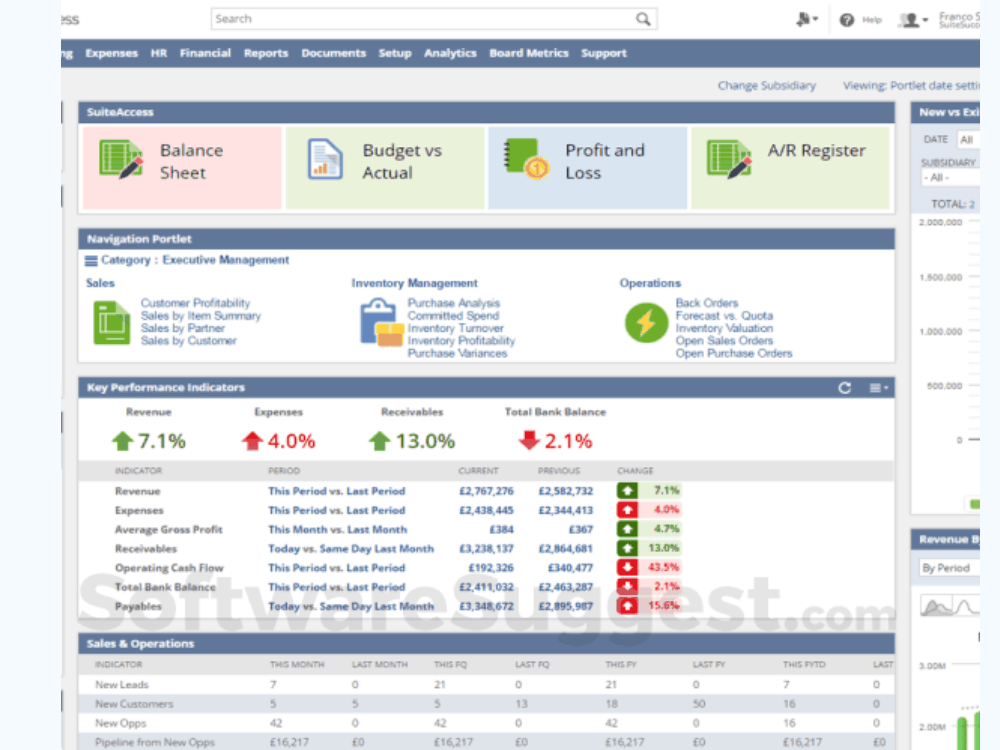1000x750 pixels.
Task: Open the Support menu
Action: (604, 53)
